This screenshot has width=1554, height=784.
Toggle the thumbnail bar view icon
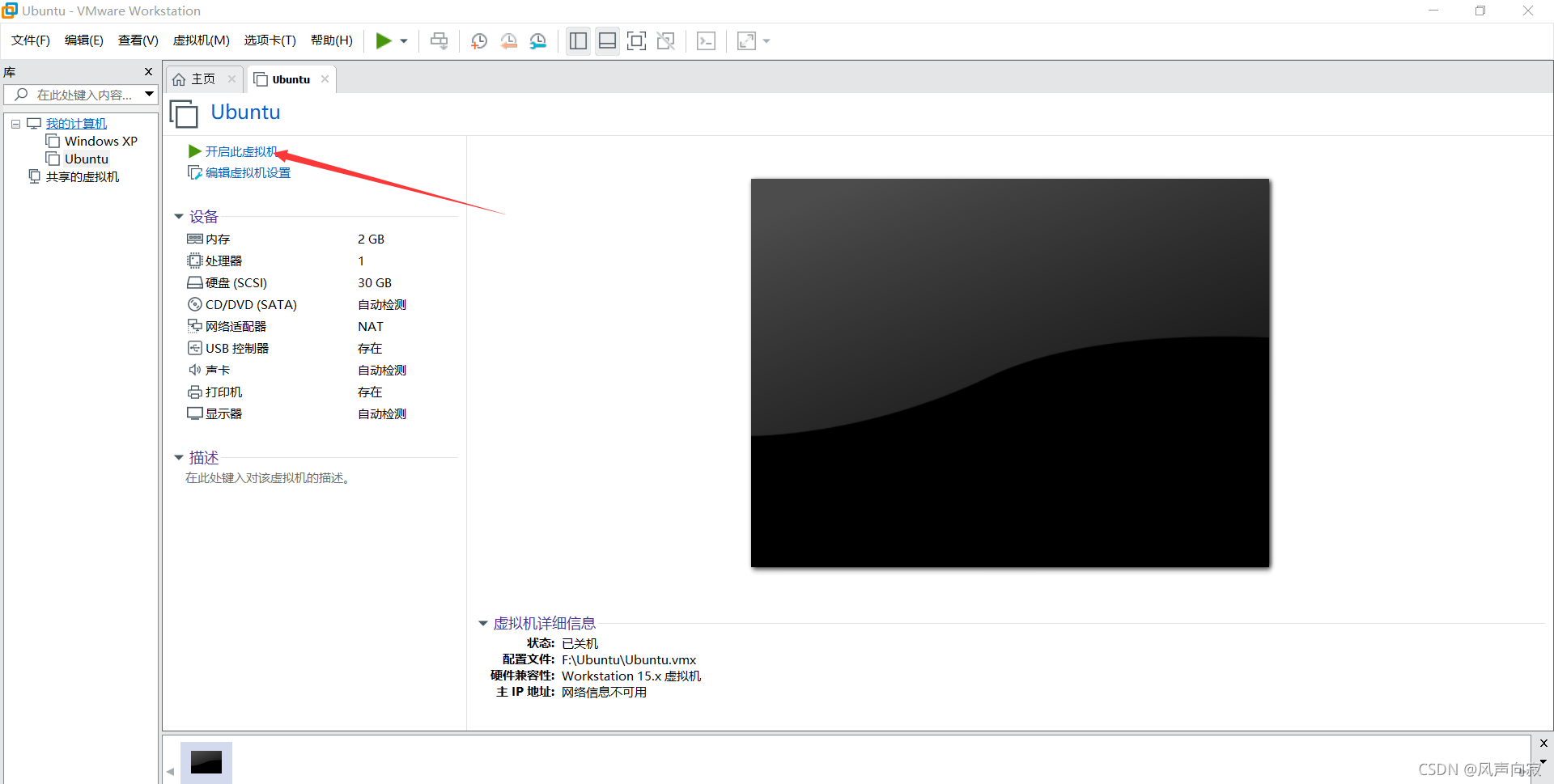coord(607,41)
